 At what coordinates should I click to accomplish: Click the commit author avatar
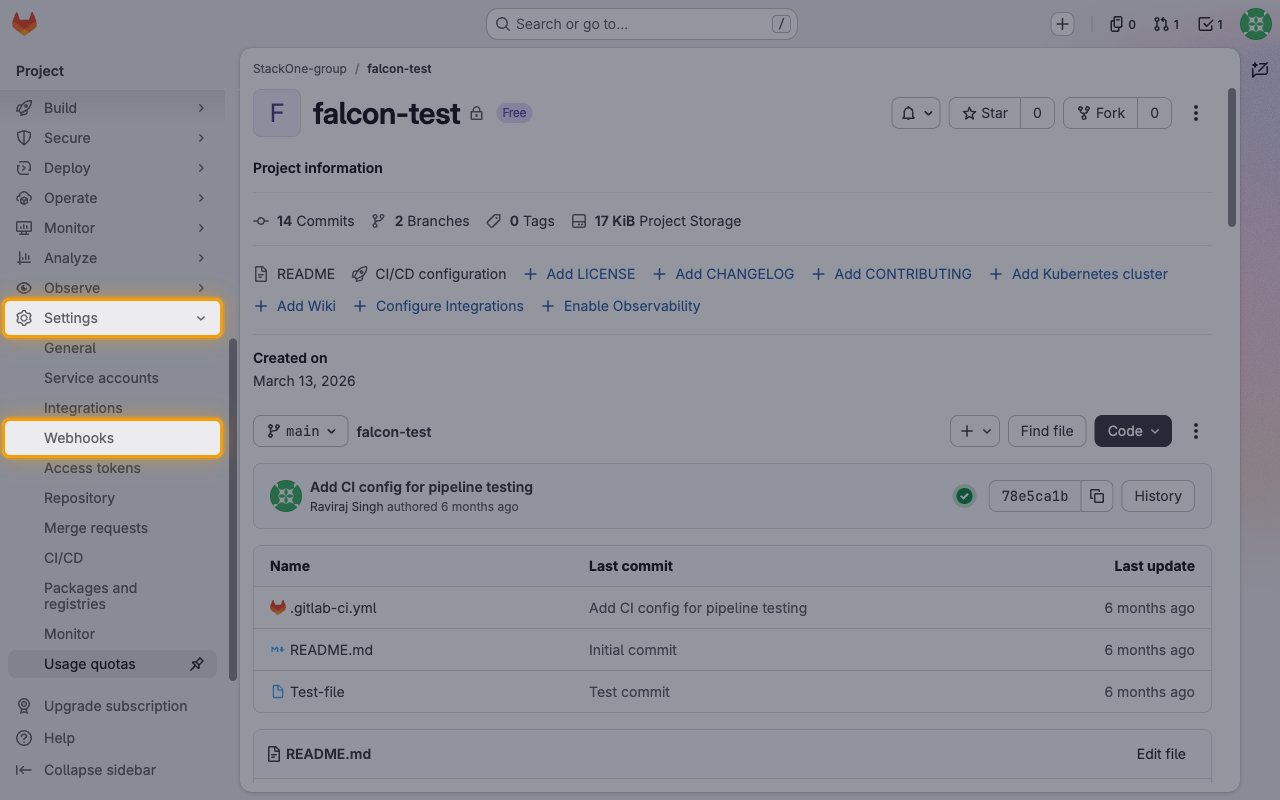tap(286, 496)
